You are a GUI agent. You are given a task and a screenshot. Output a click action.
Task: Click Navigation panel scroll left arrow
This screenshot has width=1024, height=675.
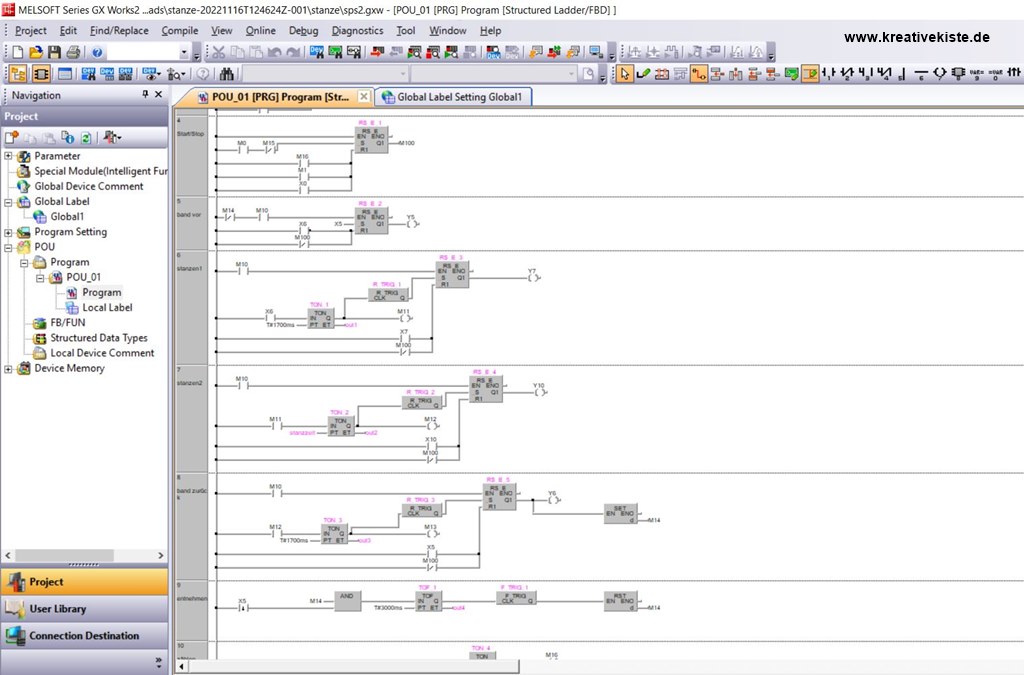[8, 556]
